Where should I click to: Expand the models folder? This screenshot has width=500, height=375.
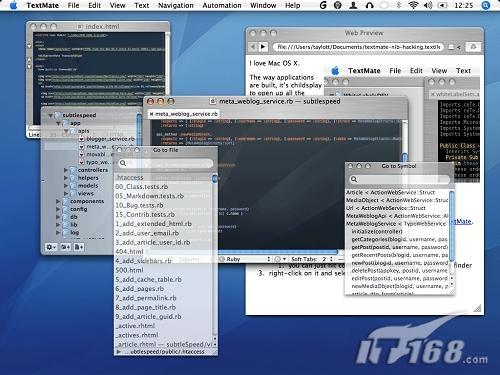[66, 186]
